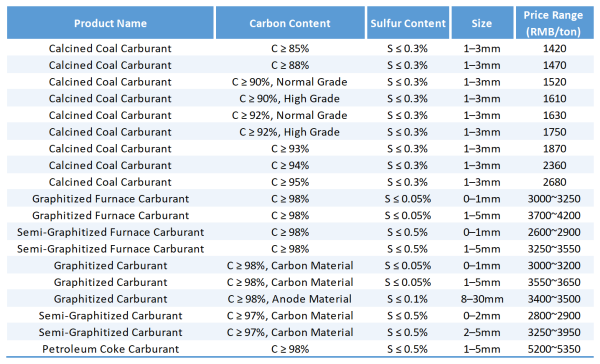The height and width of the screenshot is (364, 600).
Task: Click the 3700~4200 price cell
Action: click(x=554, y=215)
